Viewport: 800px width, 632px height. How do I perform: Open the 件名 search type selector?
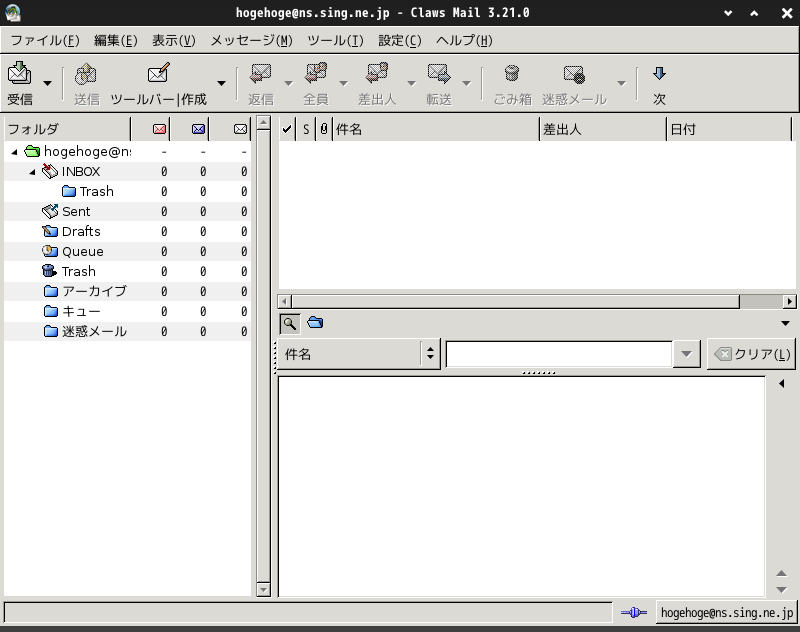click(x=358, y=353)
